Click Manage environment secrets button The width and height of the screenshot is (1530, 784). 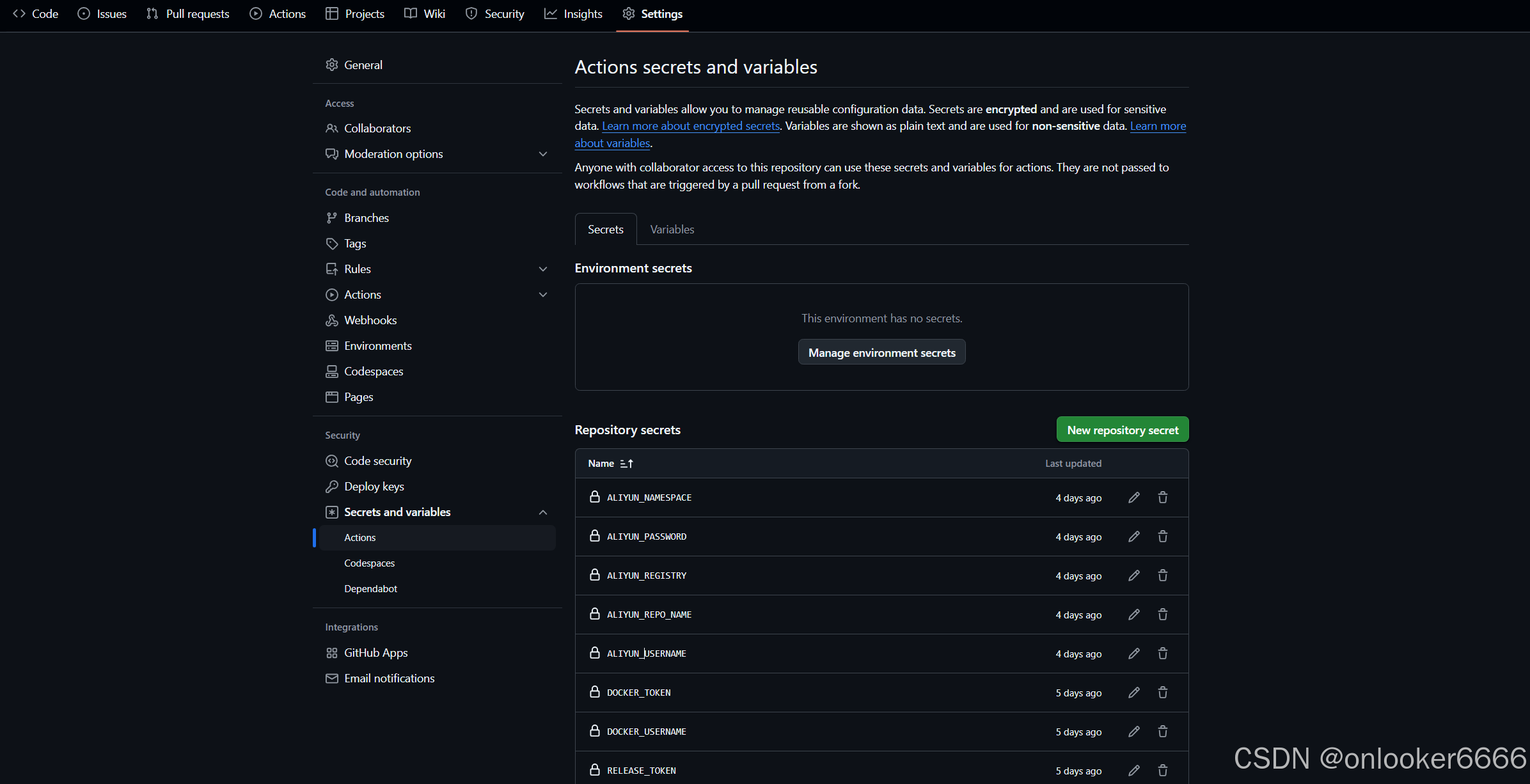point(881,352)
